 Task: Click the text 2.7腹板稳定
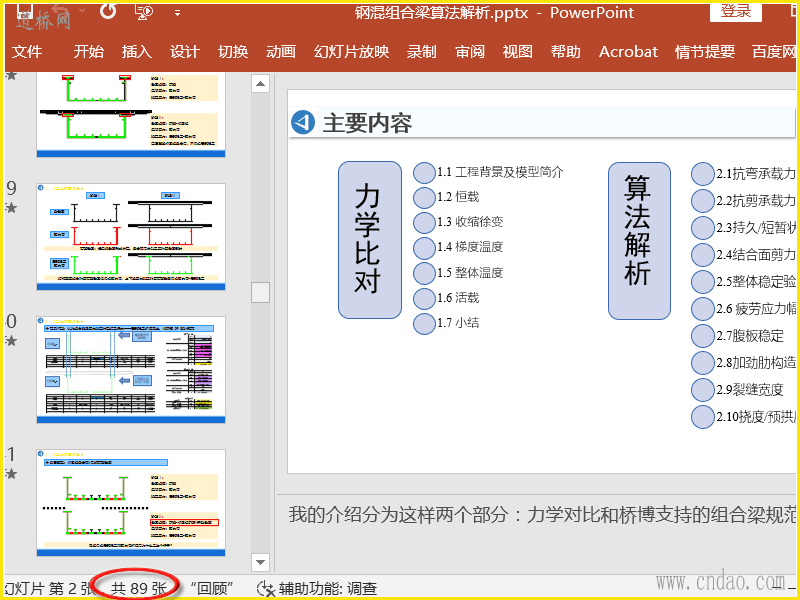pos(749,336)
